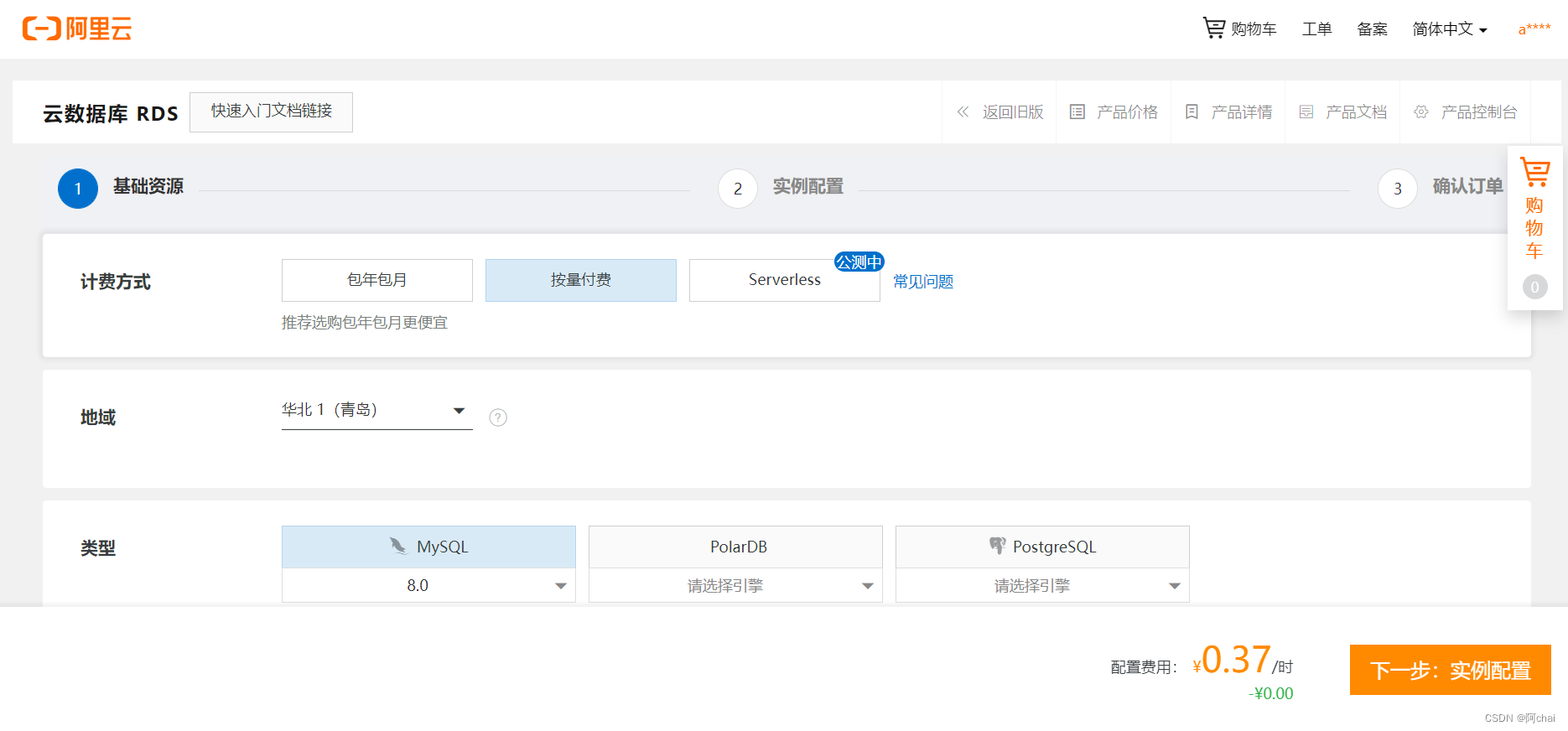Open 工单 in top navigation
This screenshot has height=731, width=1568.
[x=1317, y=29]
